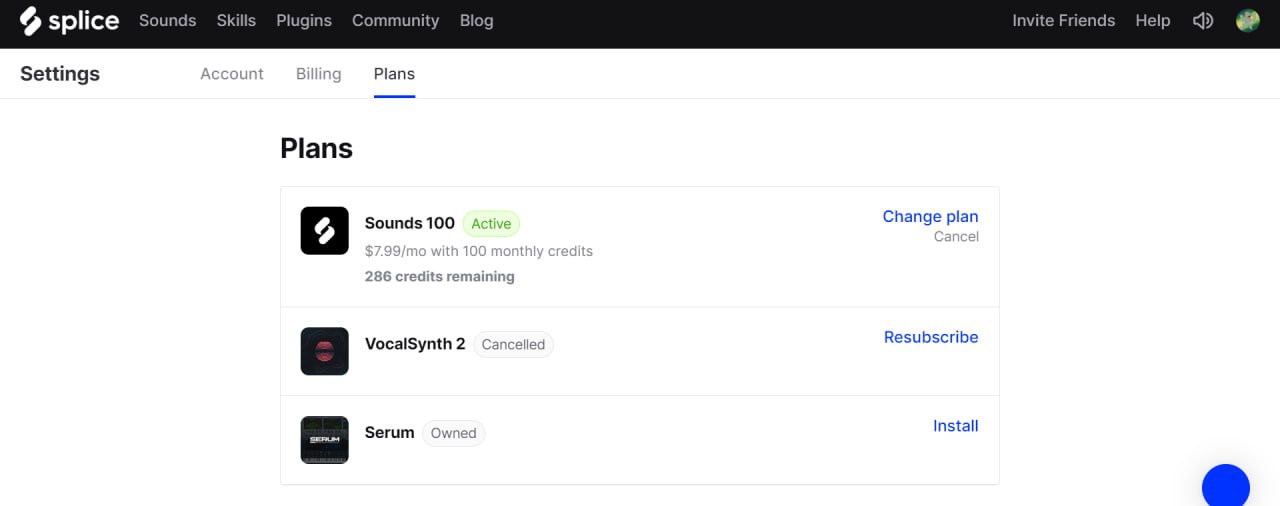
Task: Click the Splice logo icon
Action: pos(31,20)
